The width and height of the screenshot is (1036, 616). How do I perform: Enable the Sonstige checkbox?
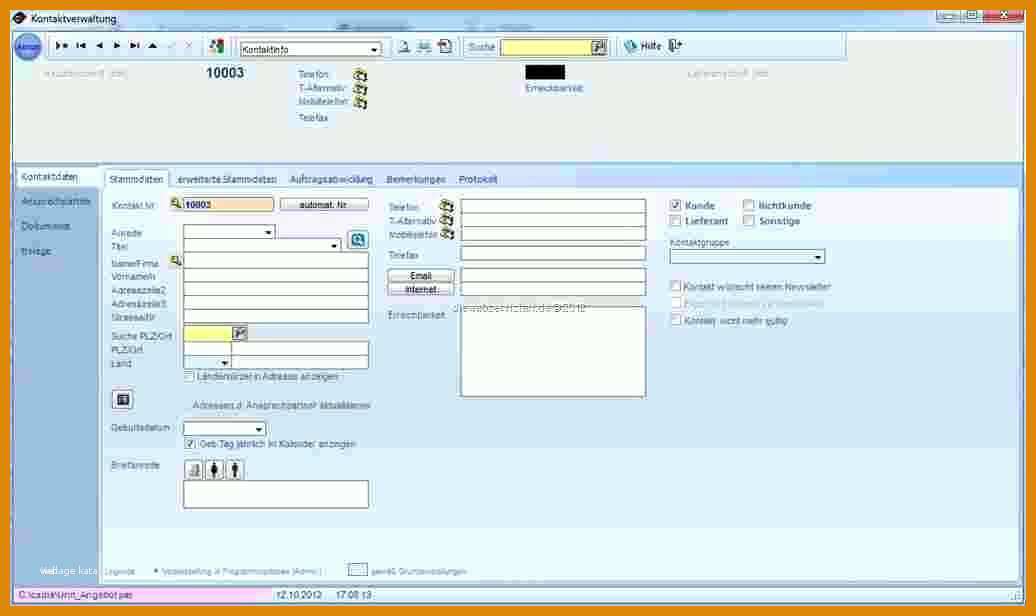[749, 221]
